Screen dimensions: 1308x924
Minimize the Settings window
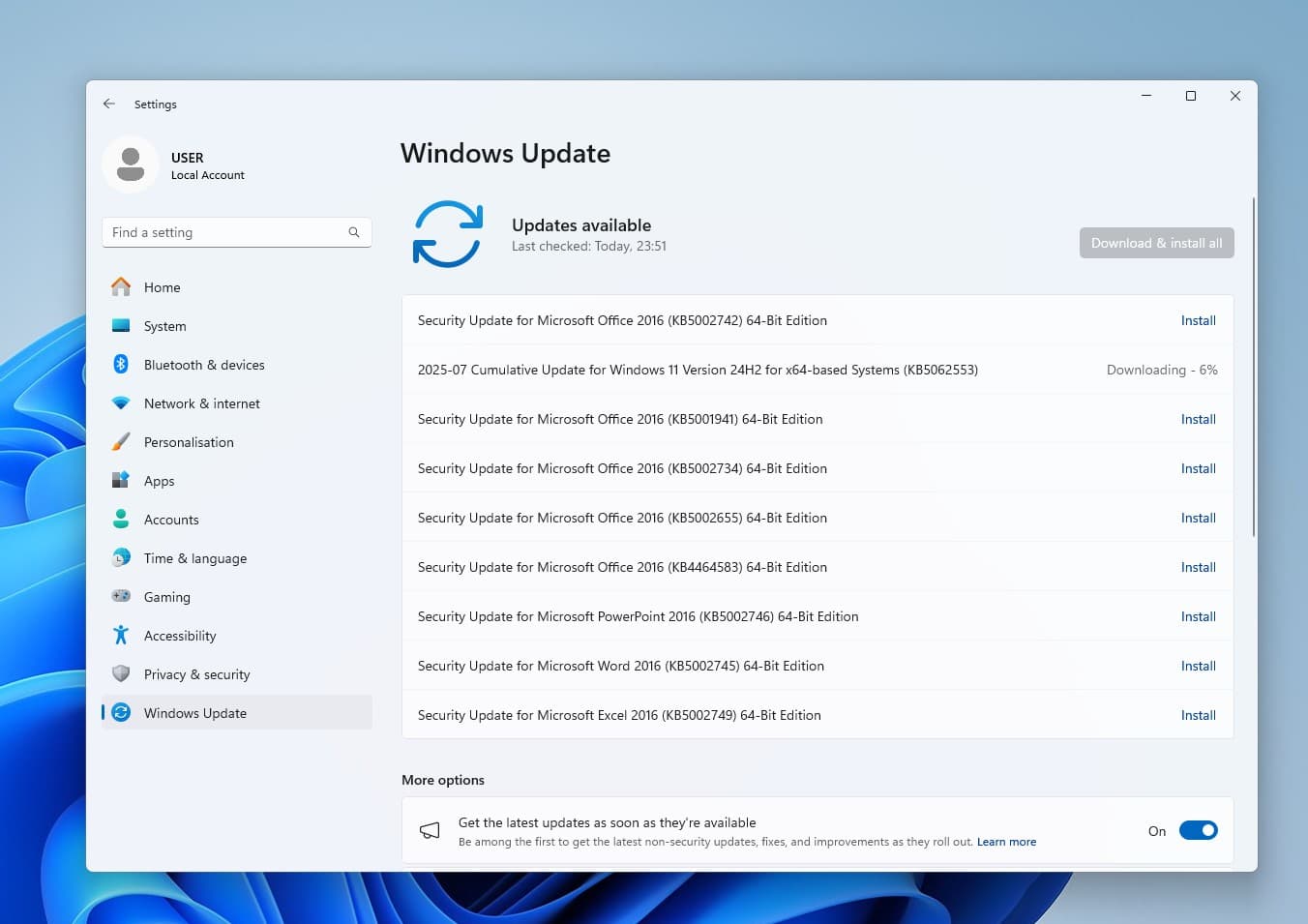click(x=1146, y=96)
